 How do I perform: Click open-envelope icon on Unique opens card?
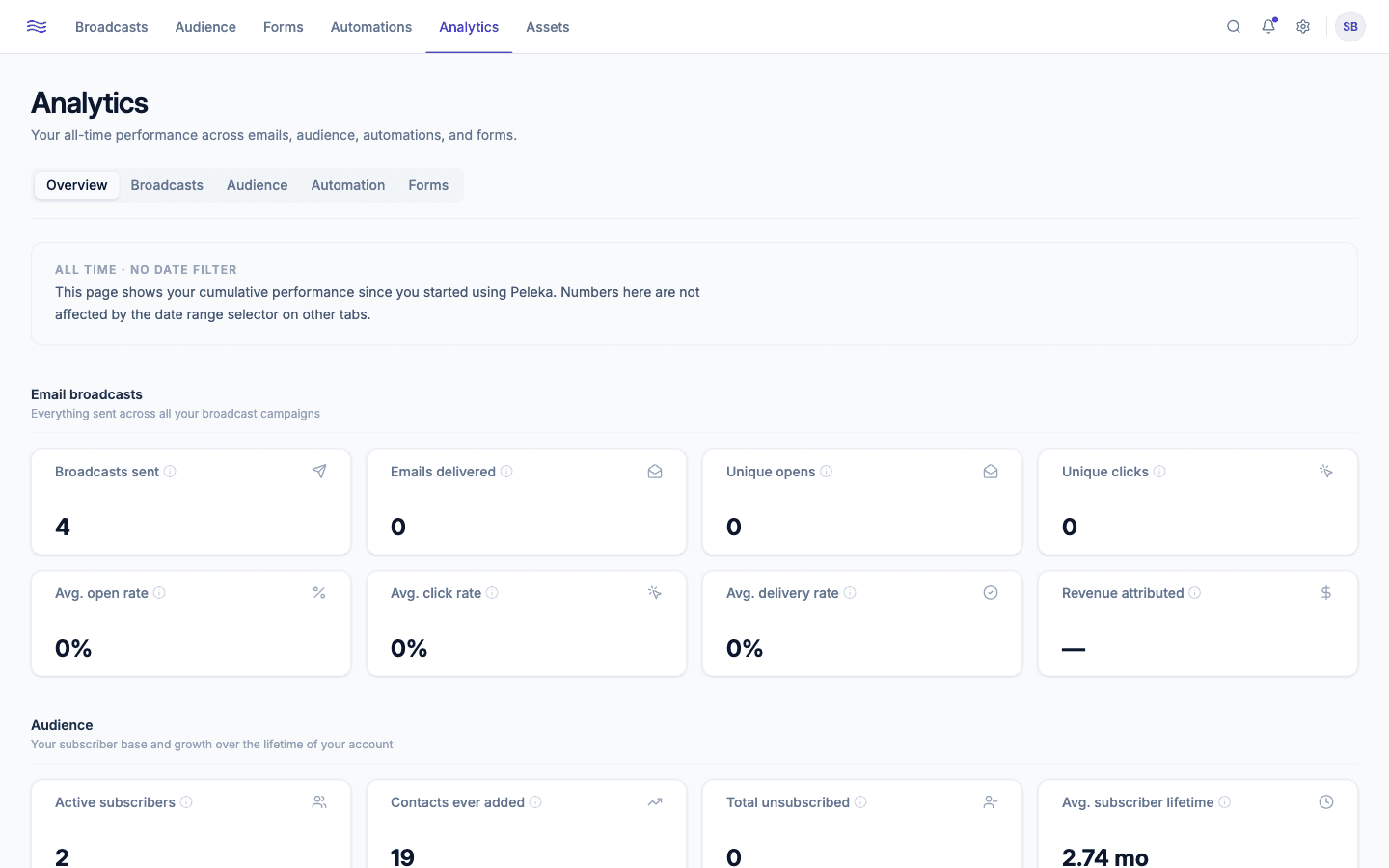(x=991, y=472)
